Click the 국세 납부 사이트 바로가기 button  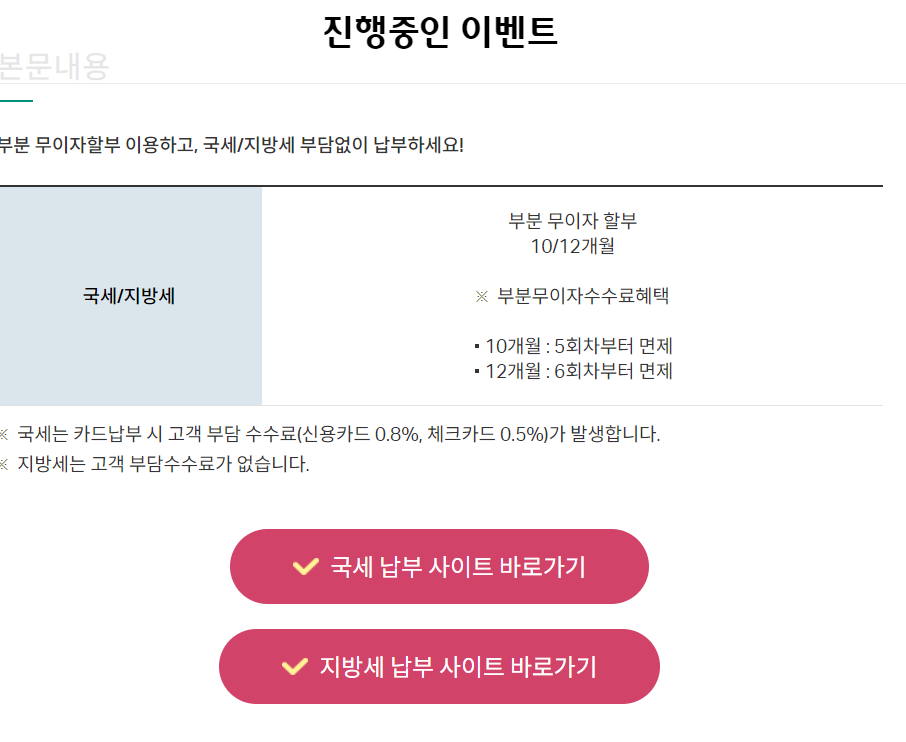click(440, 566)
